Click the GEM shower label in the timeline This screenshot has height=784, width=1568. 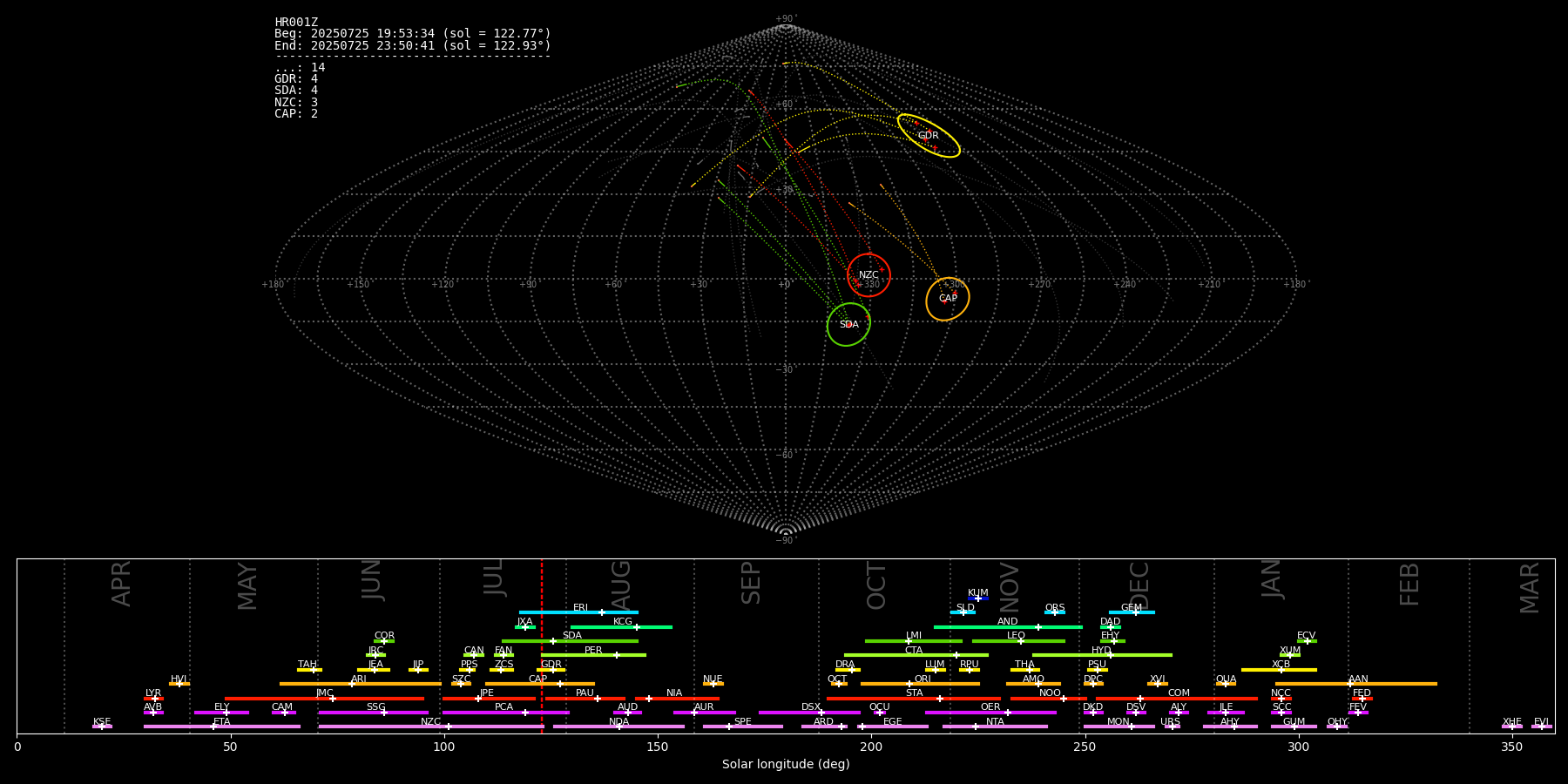[1132, 608]
